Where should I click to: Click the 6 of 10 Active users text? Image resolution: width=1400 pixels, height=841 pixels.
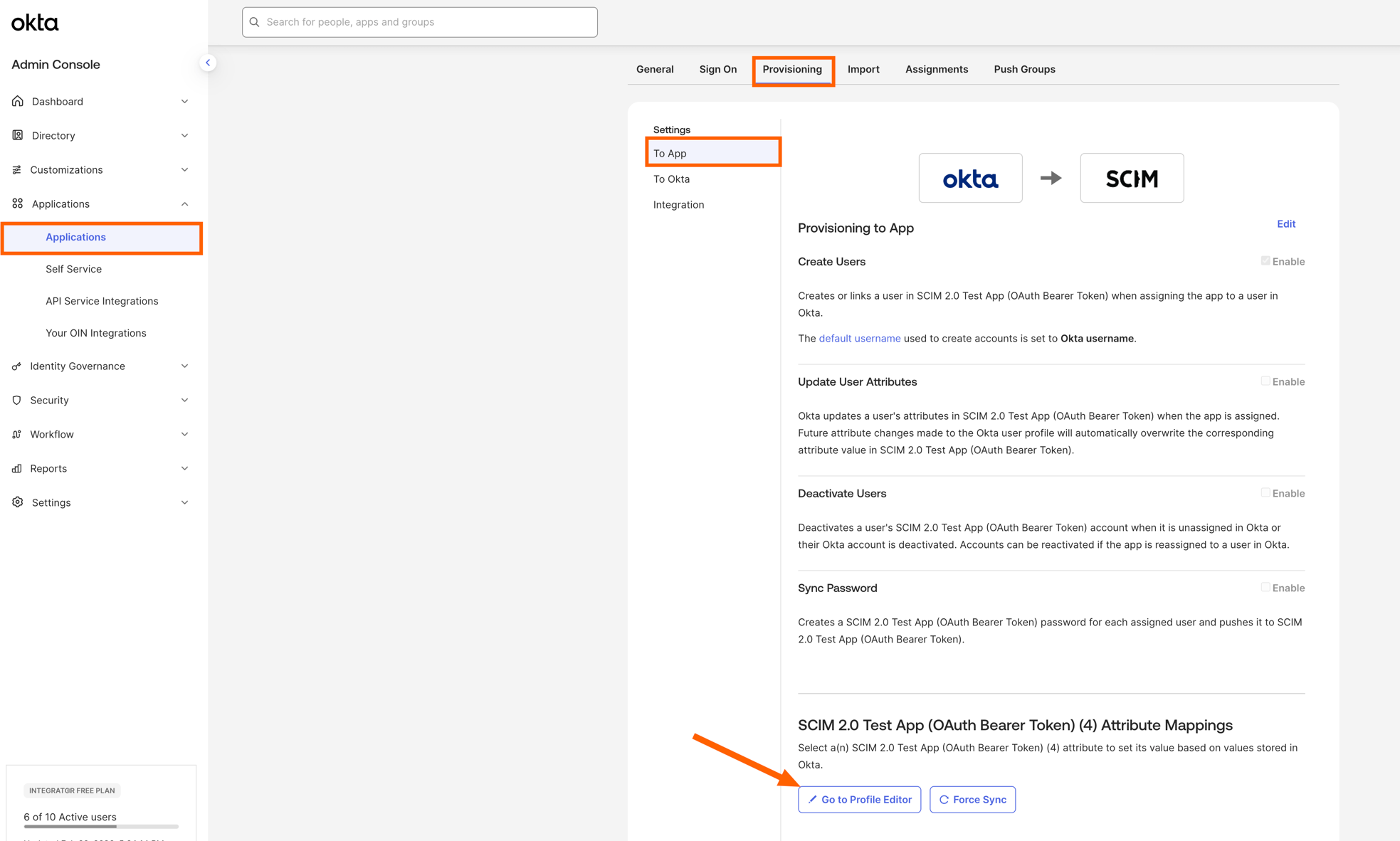click(70, 817)
